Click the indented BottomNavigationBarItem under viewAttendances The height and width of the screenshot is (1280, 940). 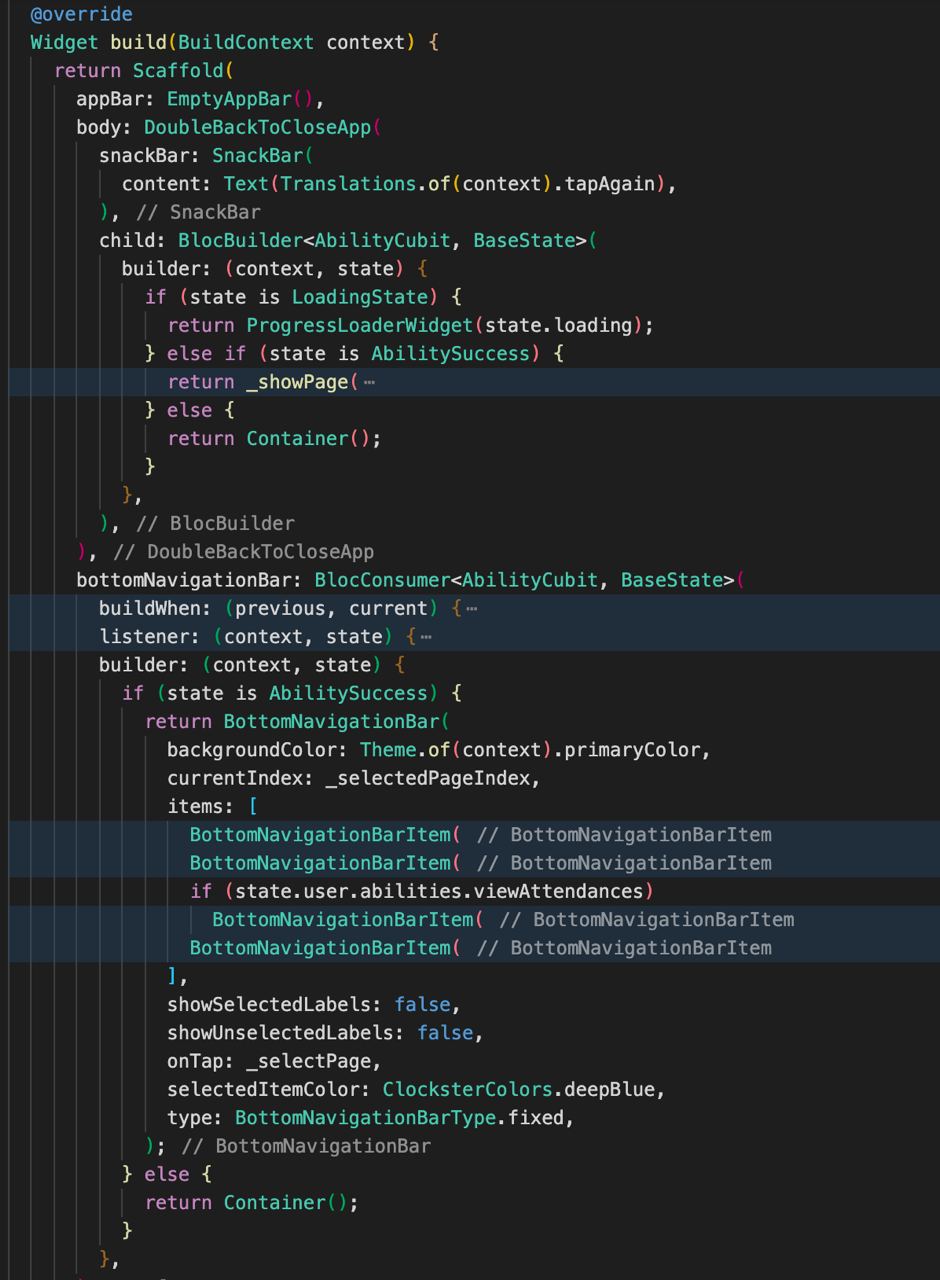[342, 919]
